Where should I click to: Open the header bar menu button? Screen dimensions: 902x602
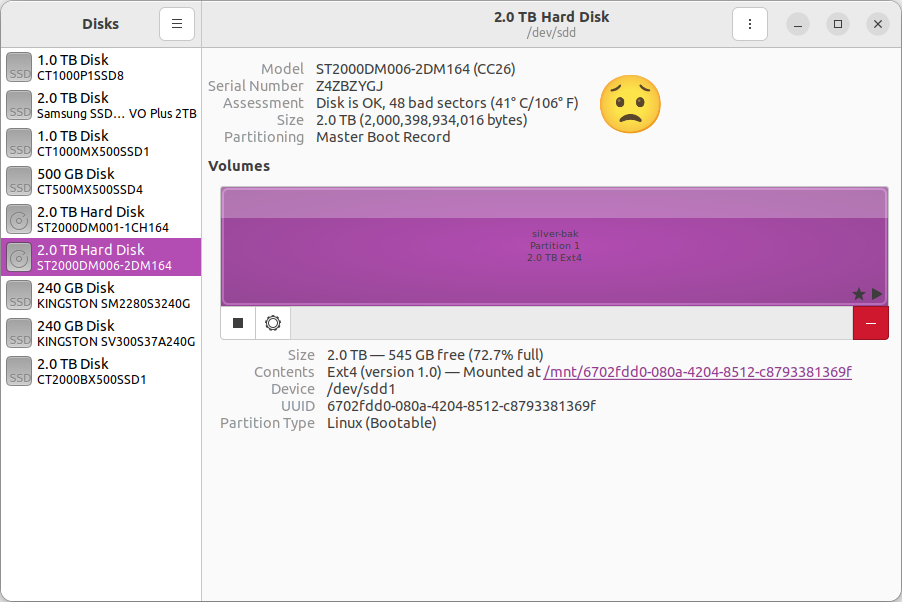(x=177, y=23)
